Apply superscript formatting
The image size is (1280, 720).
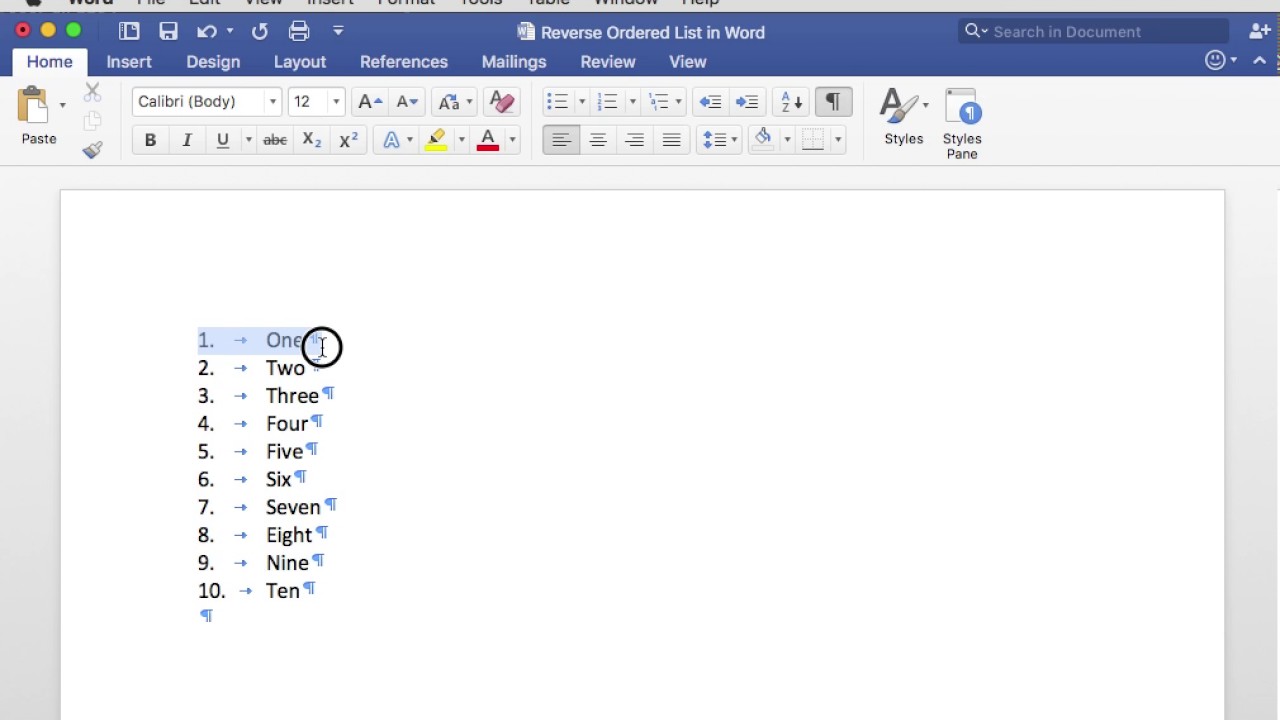348,141
